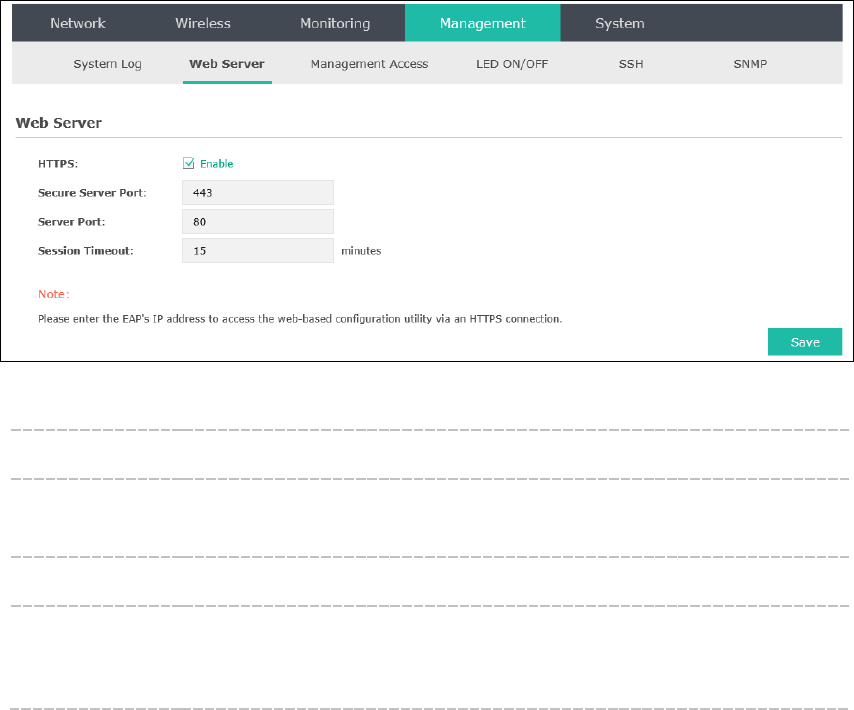Click the 'Secure Server Port:' label
This screenshot has height=710, width=854.
click(x=92, y=193)
